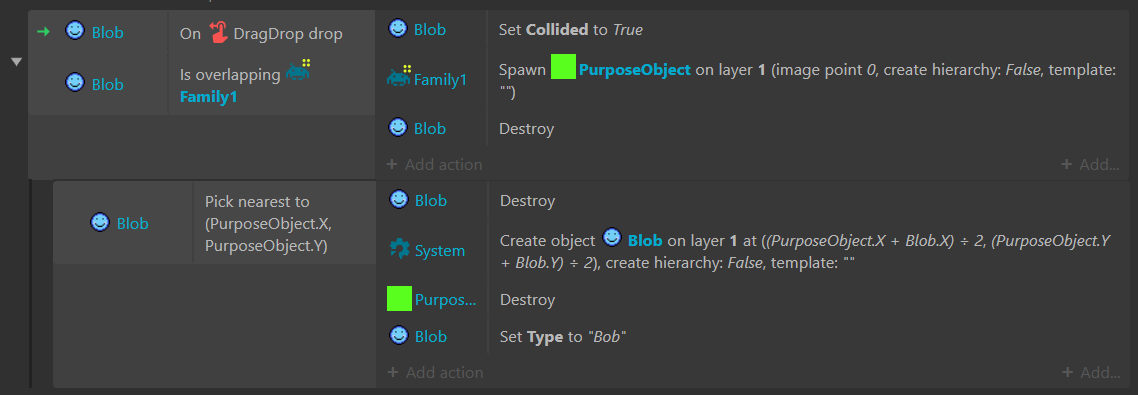Select the Family1 icon in overlapping condition
1138x395 pixels.
pyautogui.click(x=299, y=70)
